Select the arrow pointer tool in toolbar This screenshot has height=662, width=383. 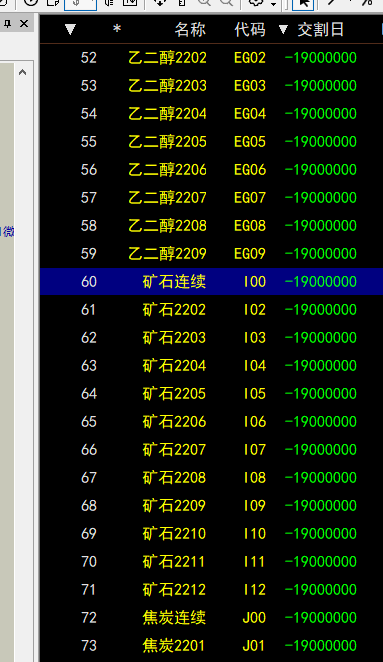(303, 3)
